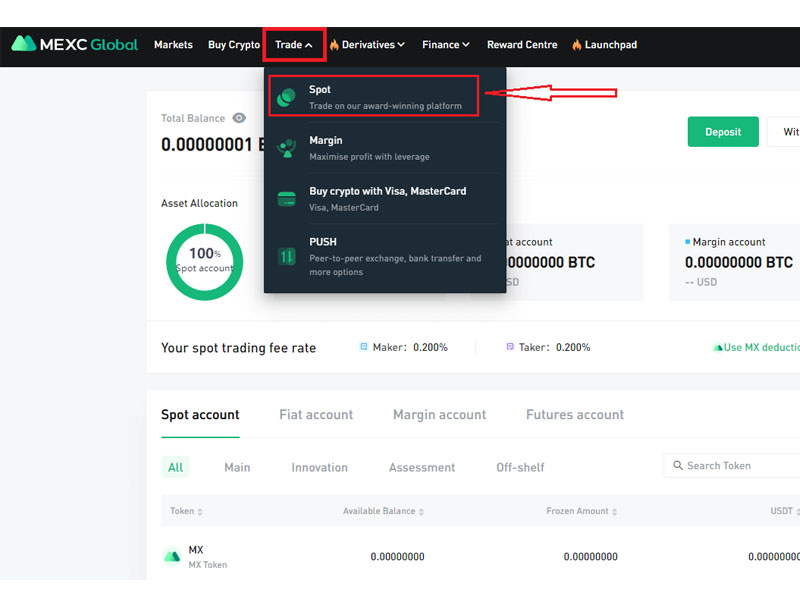Click in the Search Token field

click(732, 465)
